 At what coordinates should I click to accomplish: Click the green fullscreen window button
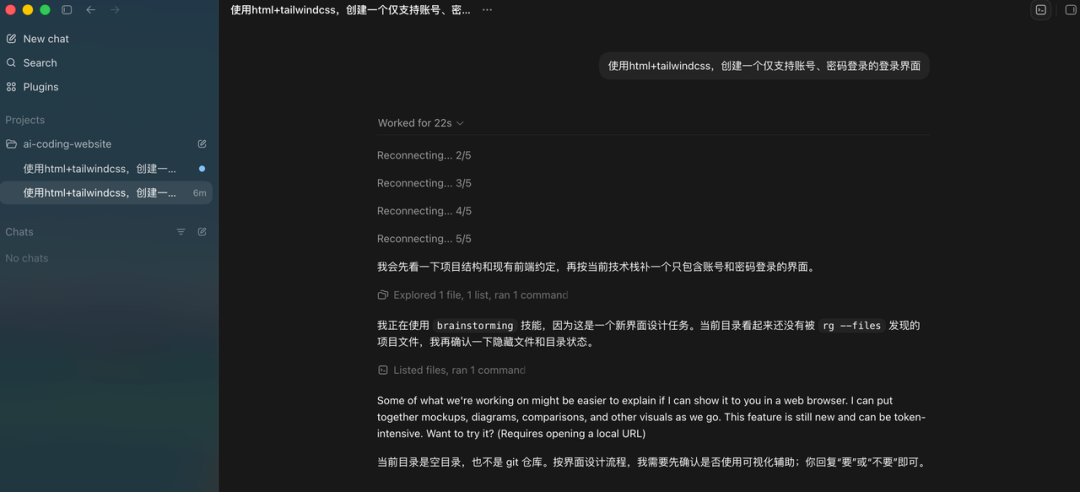click(45, 10)
